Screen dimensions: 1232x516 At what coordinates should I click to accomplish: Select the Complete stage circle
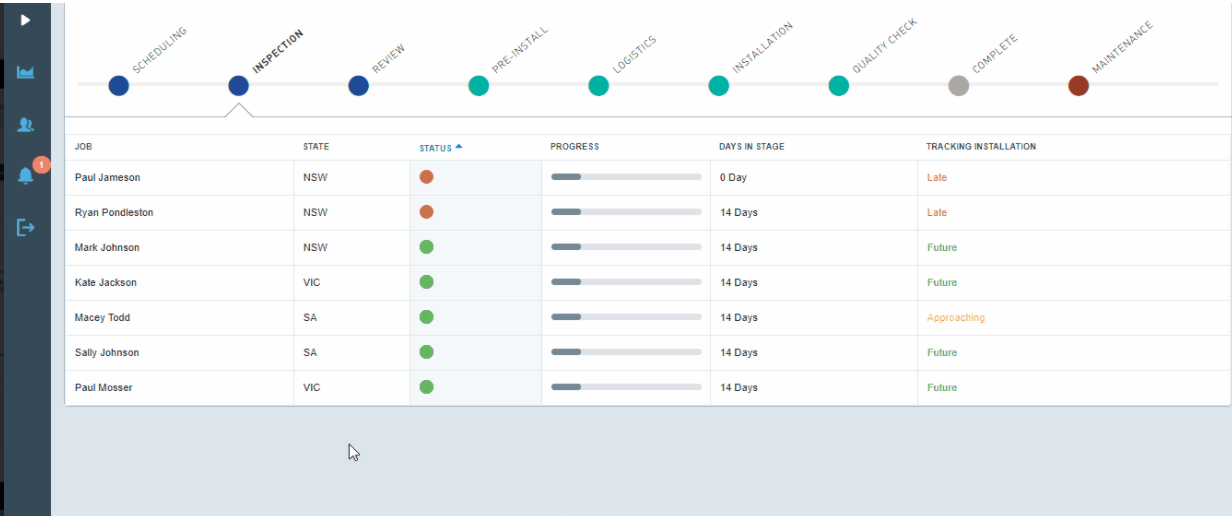coord(958,86)
